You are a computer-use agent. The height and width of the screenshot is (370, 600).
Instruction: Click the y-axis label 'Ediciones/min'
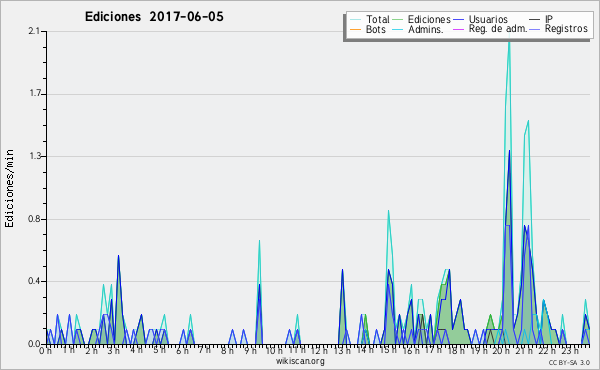click(x=9, y=188)
